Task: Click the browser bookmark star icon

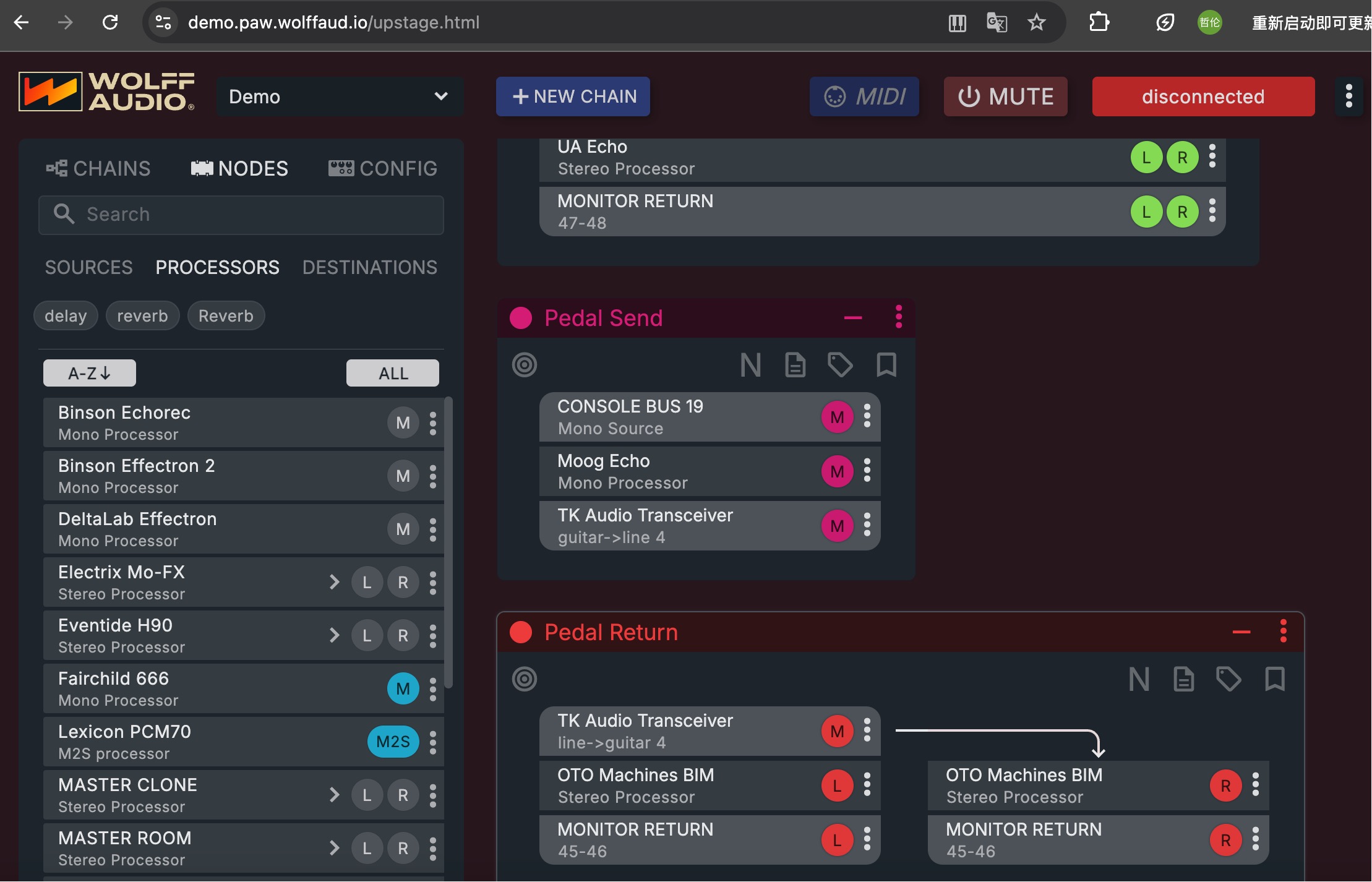Action: (1036, 23)
